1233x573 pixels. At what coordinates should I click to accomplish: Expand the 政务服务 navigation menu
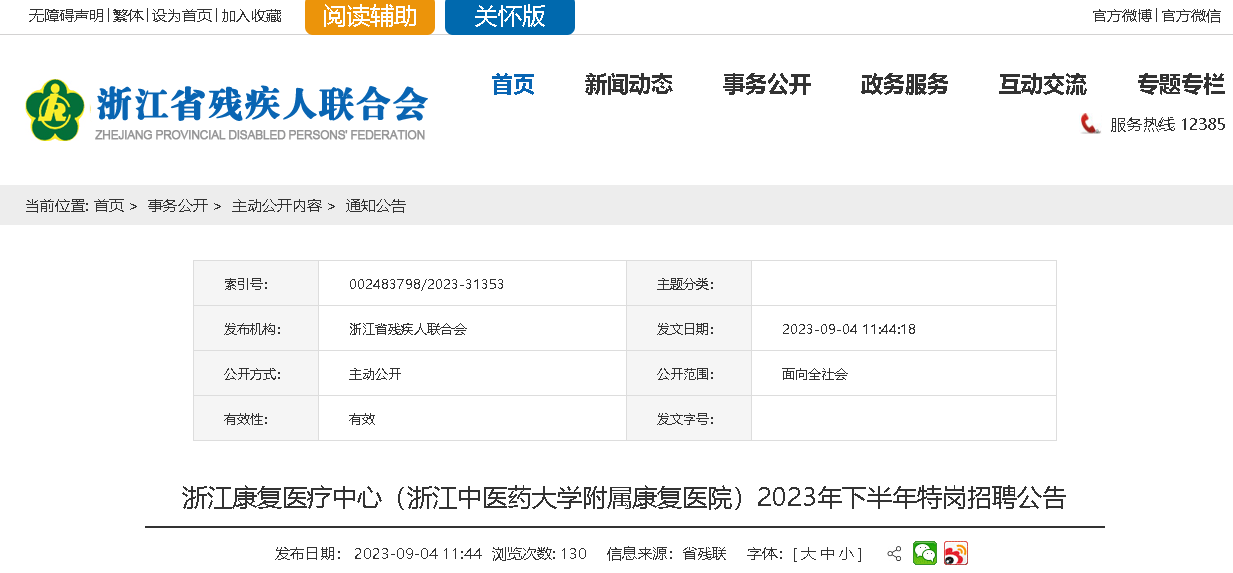tap(904, 85)
